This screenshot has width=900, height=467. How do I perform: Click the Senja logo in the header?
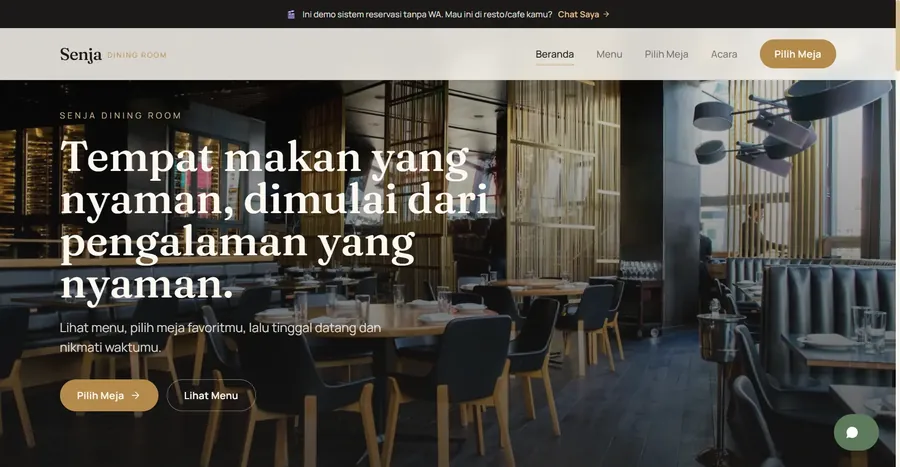pos(81,55)
